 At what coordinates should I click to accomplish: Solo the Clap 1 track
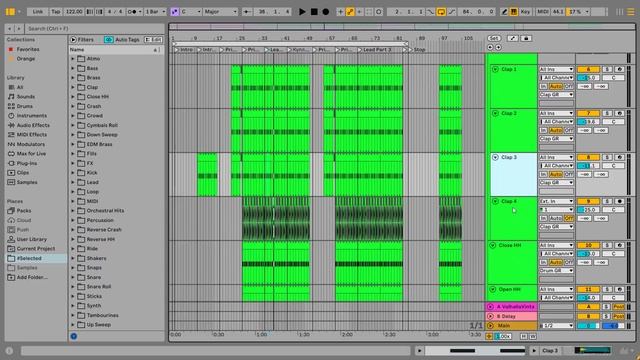point(607,69)
